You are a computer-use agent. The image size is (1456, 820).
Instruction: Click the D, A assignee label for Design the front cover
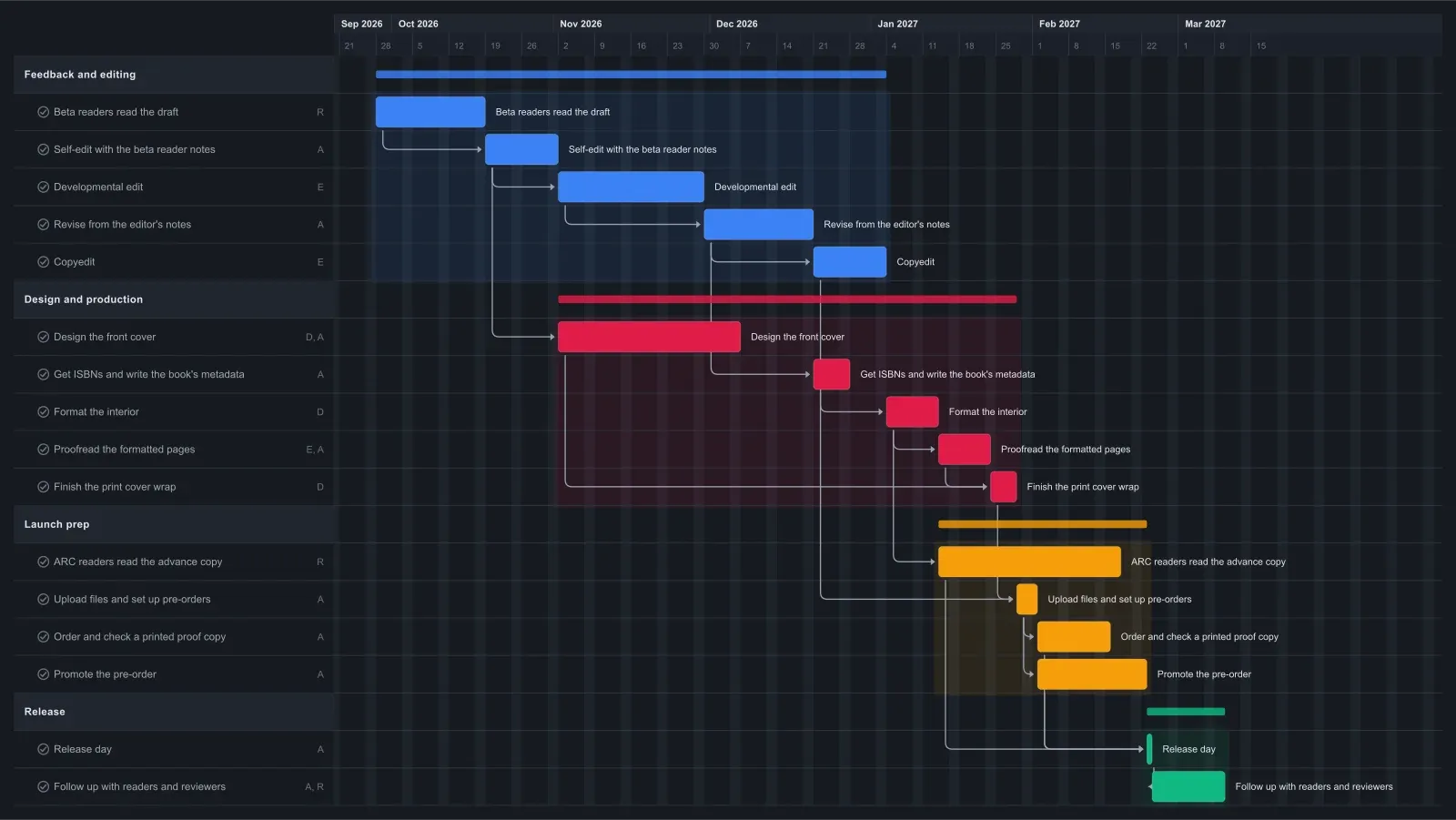(314, 337)
